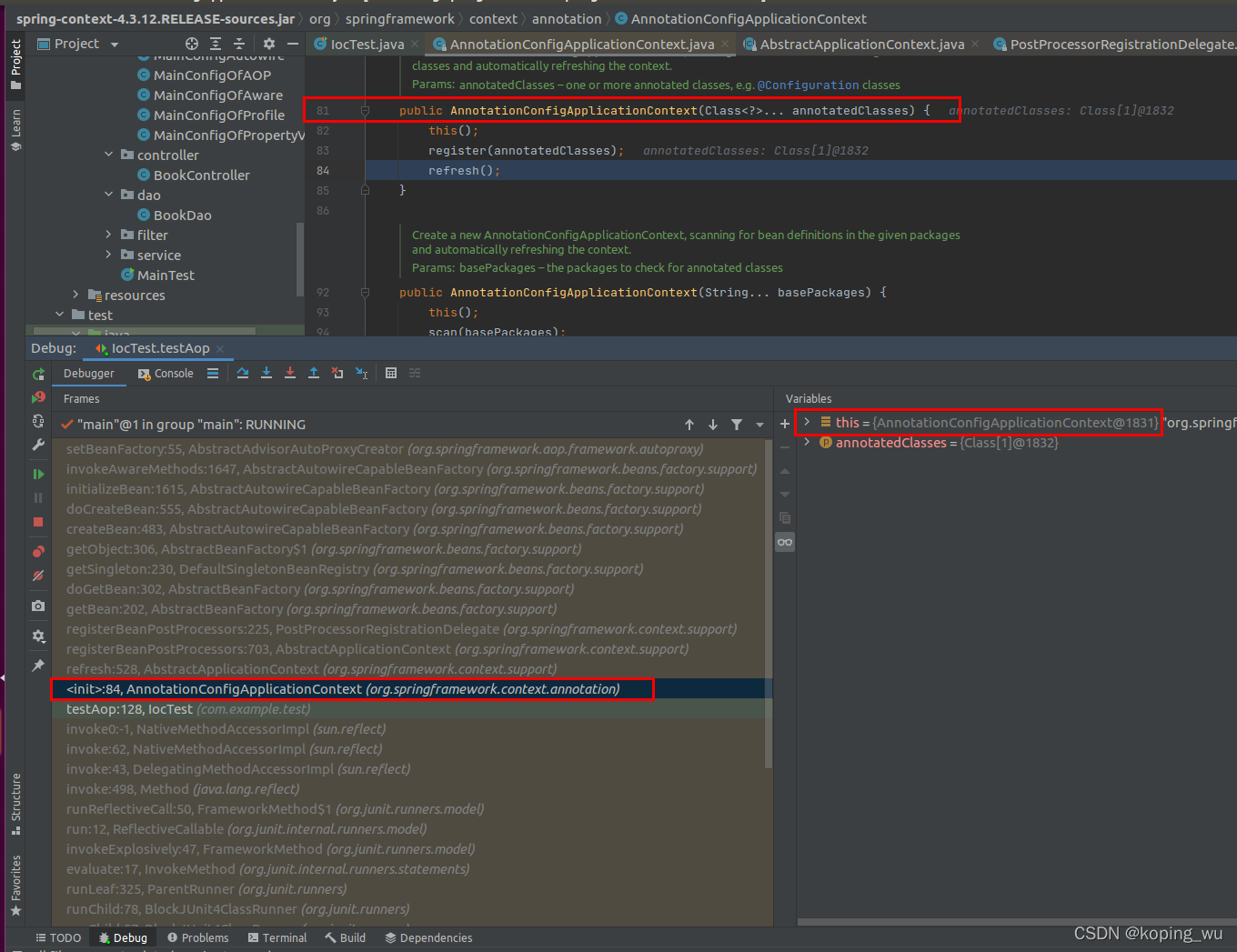The image size is (1237, 952).
Task: Toggle the fold marker at line 81
Action: pos(365,111)
